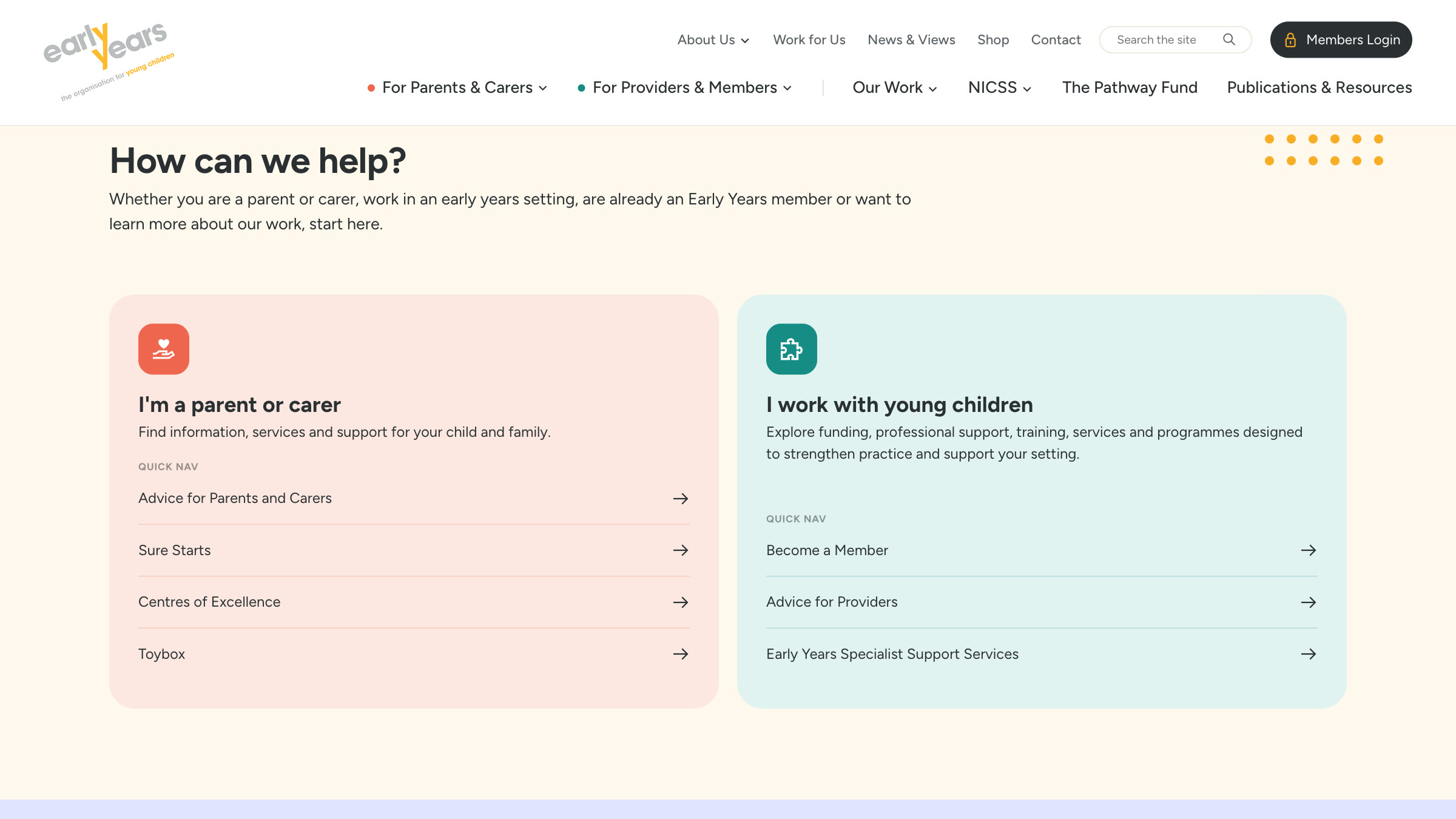Click the Members Login button

click(x=1341, y=40)
